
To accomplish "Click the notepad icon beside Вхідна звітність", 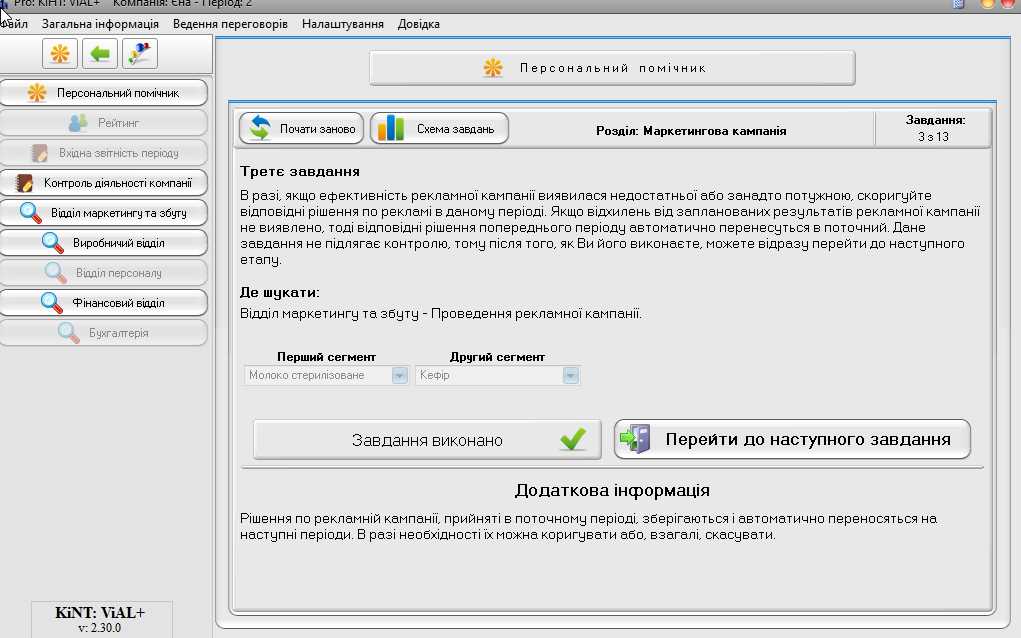I will point(39,153).
